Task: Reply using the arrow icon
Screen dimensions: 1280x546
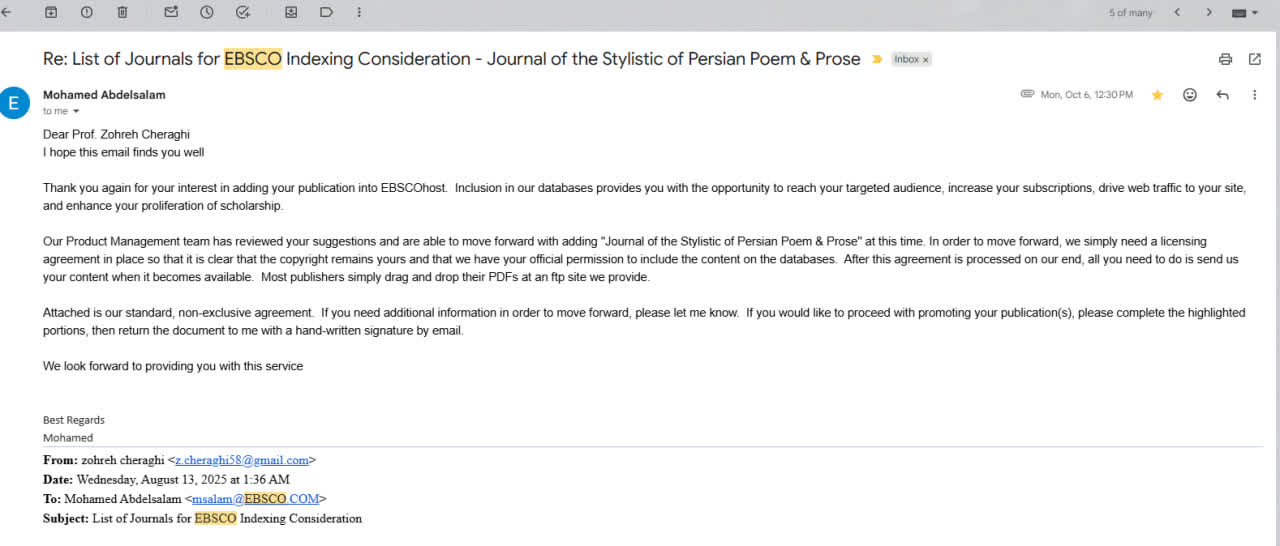Action: [x=1222, y=95]
